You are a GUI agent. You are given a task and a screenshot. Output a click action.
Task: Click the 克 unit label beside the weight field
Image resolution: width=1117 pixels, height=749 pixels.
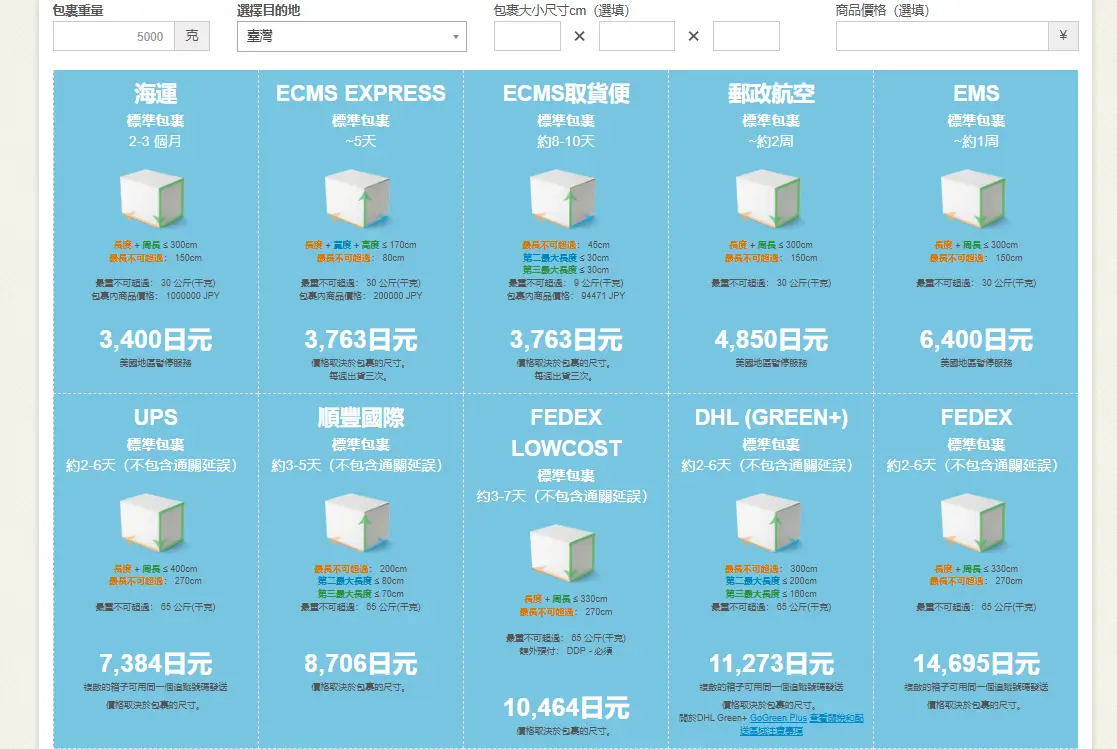pos(192,36)
